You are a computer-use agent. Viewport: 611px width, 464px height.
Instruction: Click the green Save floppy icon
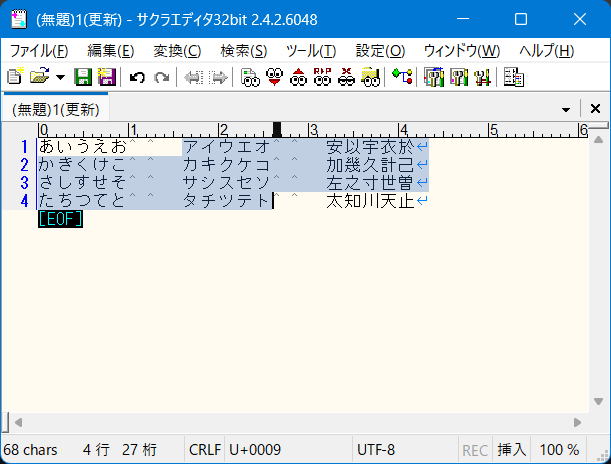(83, 77)
